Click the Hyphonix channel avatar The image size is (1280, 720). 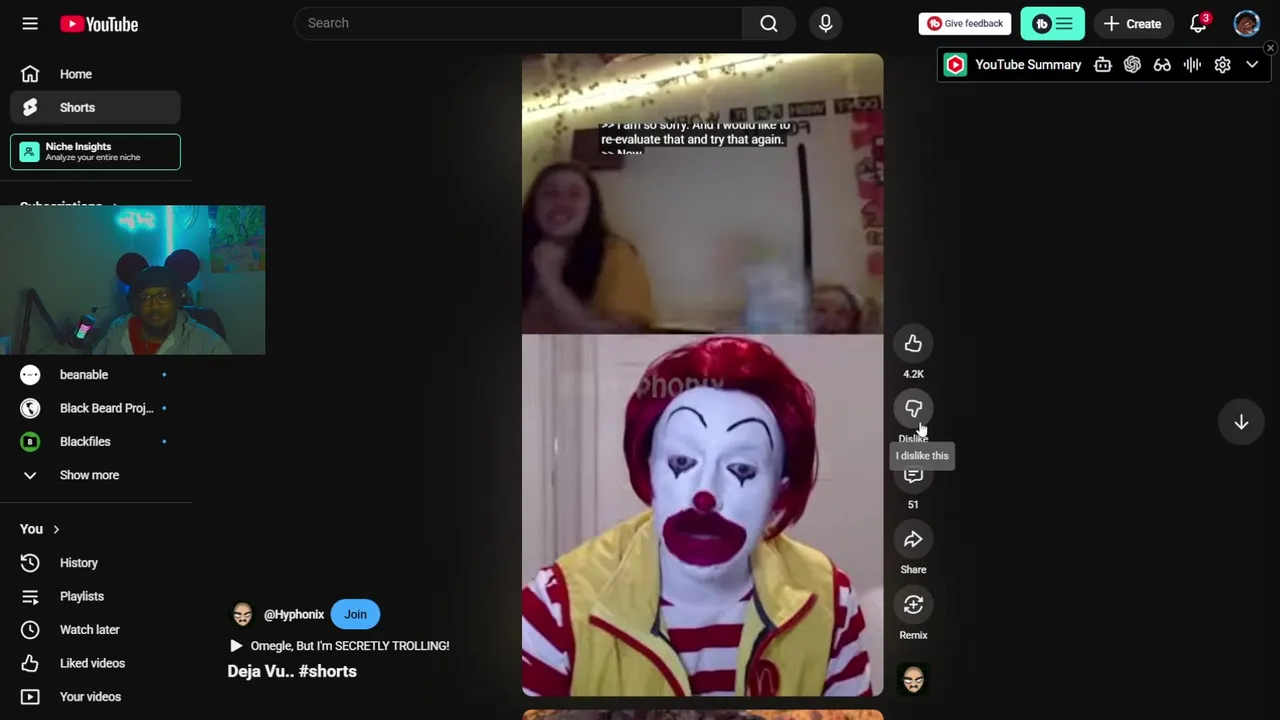pyautogui.click(x=242, y=615)
